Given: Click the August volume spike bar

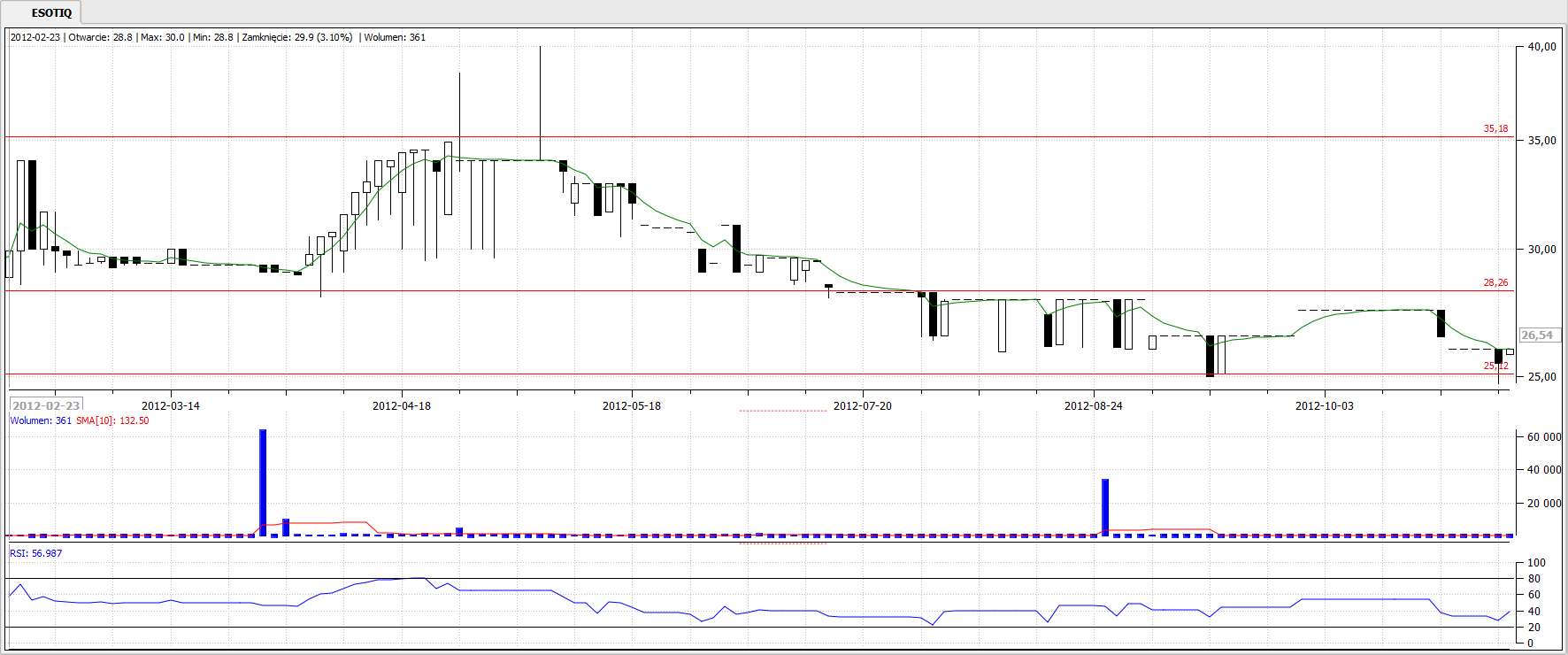Looking at the screenshot, I should click(1105, 506).
